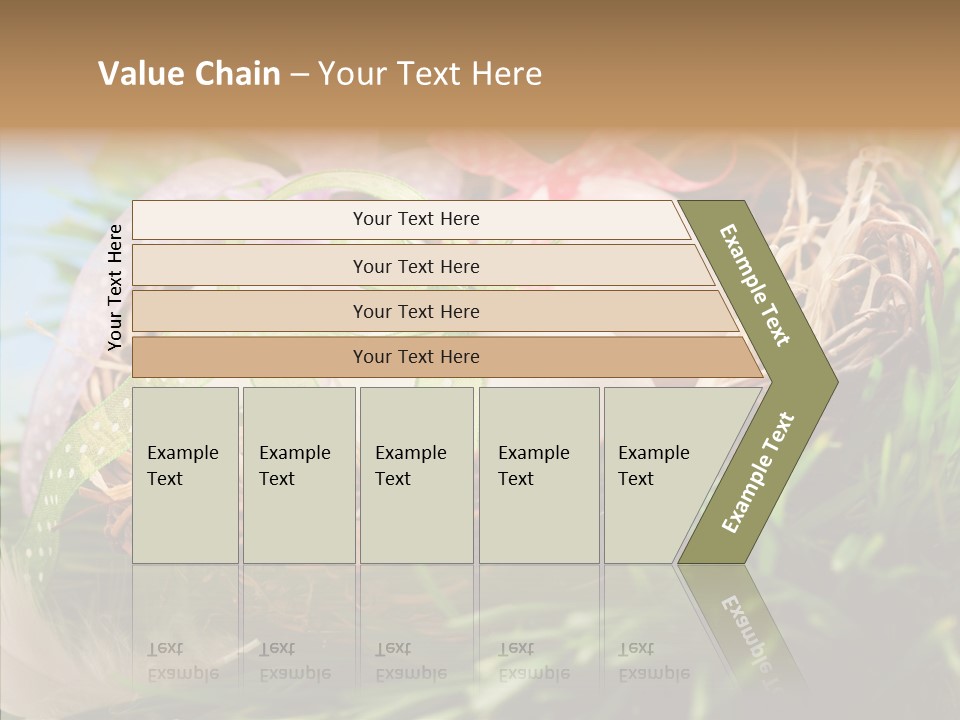Select the fourth 'Example Text' box
This screenshot has height=720, width=960.
[x=538, y=474]
